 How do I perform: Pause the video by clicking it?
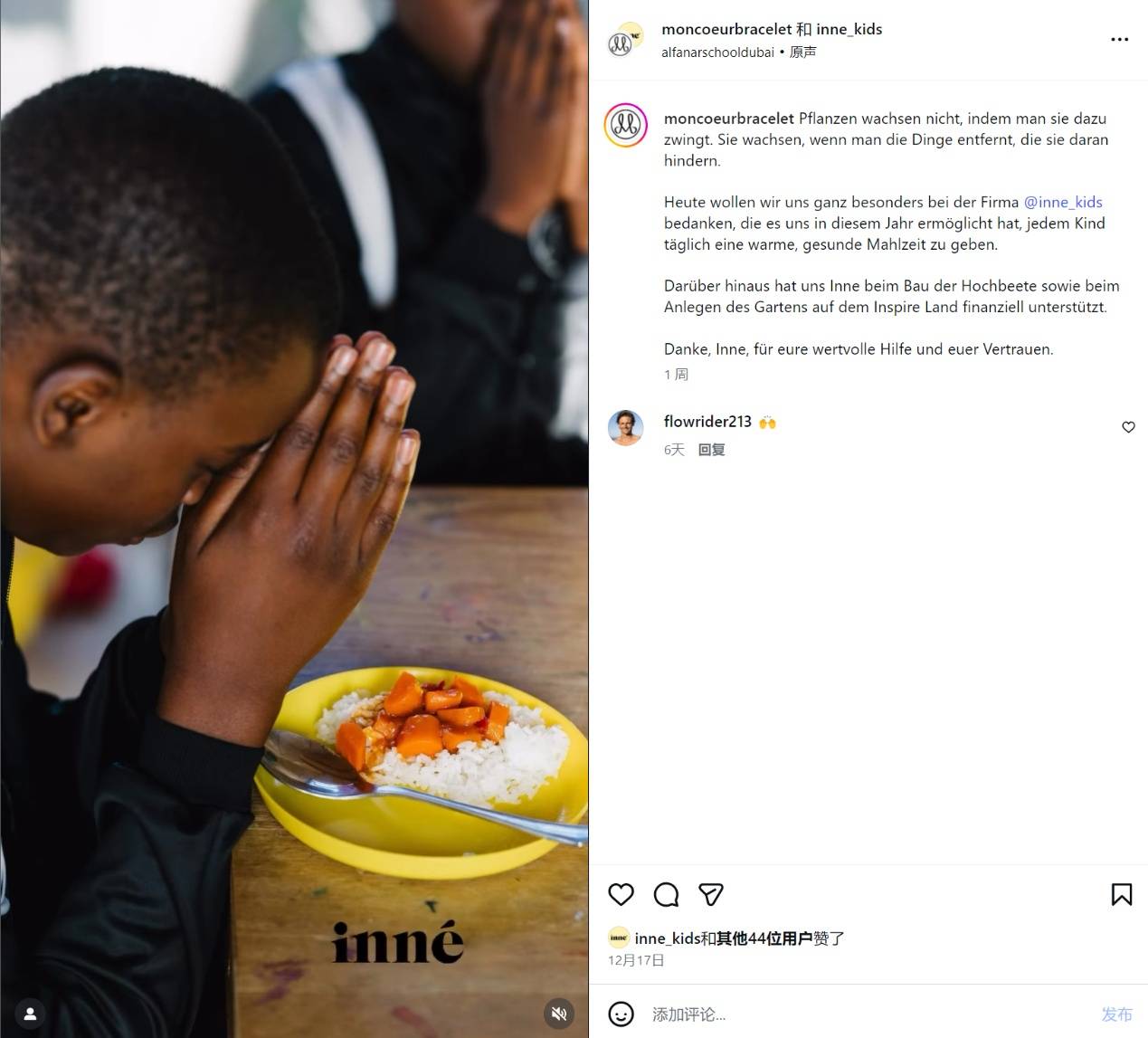[294, 519]
